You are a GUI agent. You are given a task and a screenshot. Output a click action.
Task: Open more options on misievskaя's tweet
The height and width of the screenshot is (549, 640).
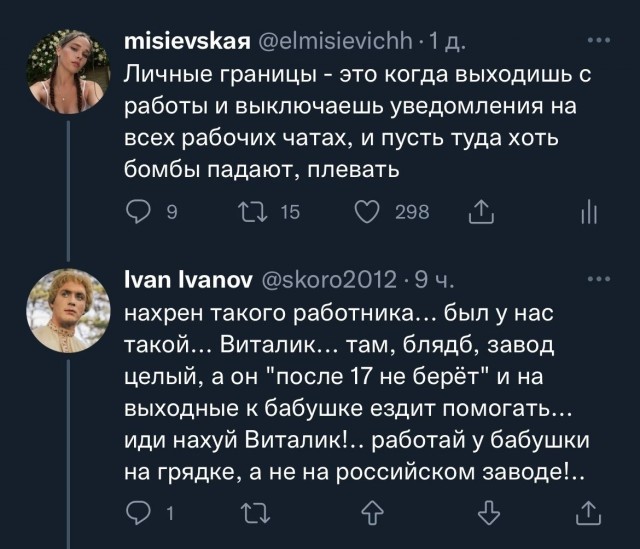pos(599,43)
